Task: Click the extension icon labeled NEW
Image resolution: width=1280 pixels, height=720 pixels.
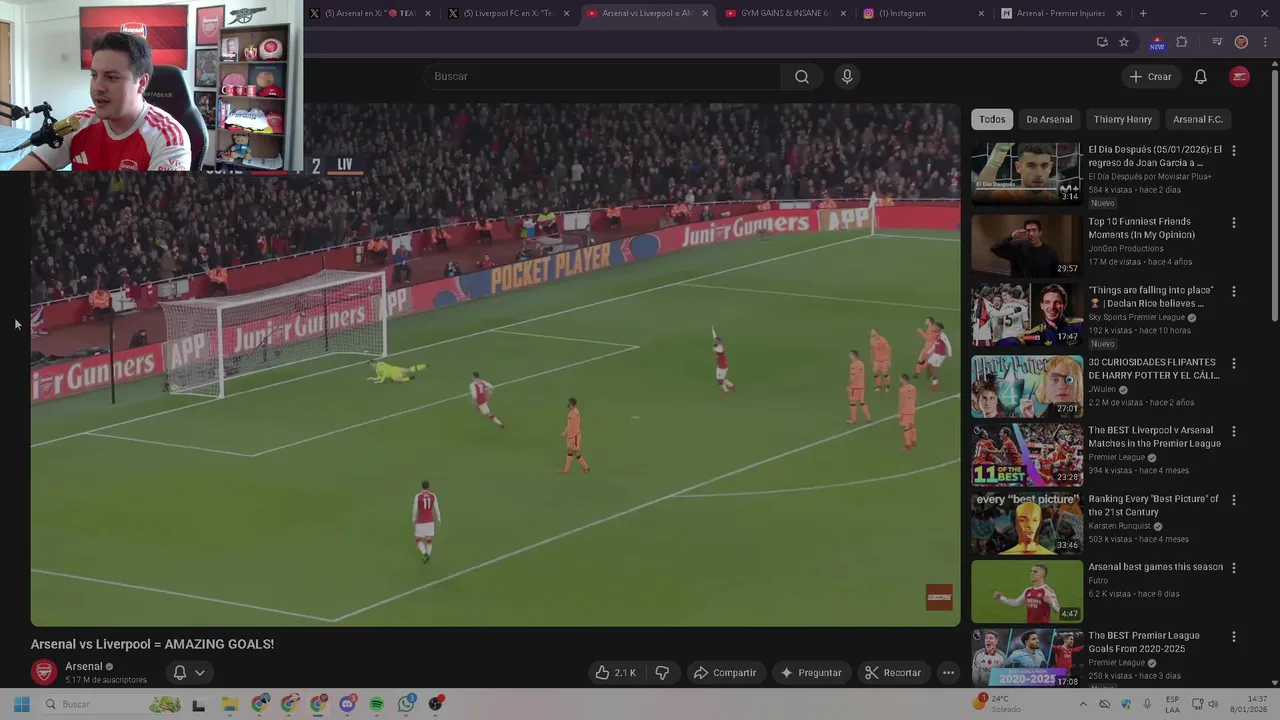Action: [x=1157, y=43]
